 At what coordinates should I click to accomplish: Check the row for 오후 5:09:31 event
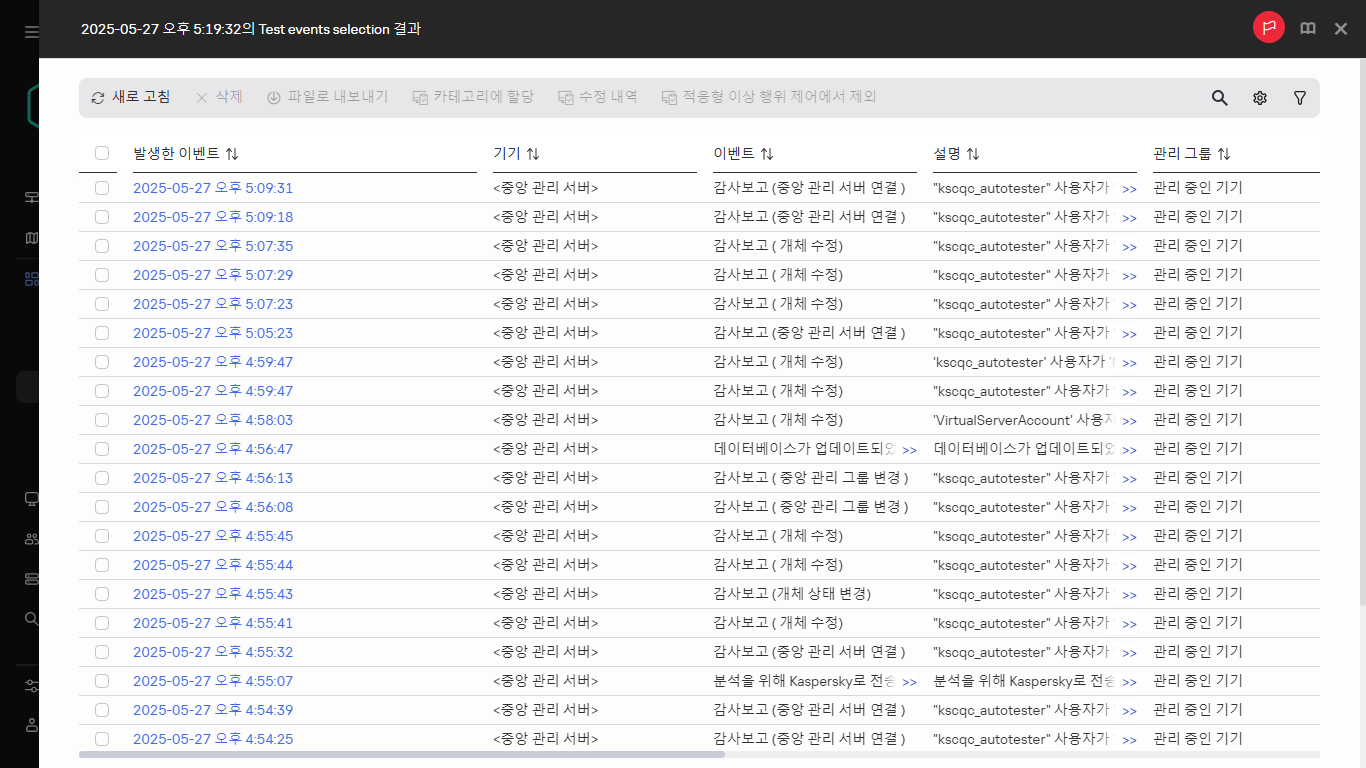102,188
